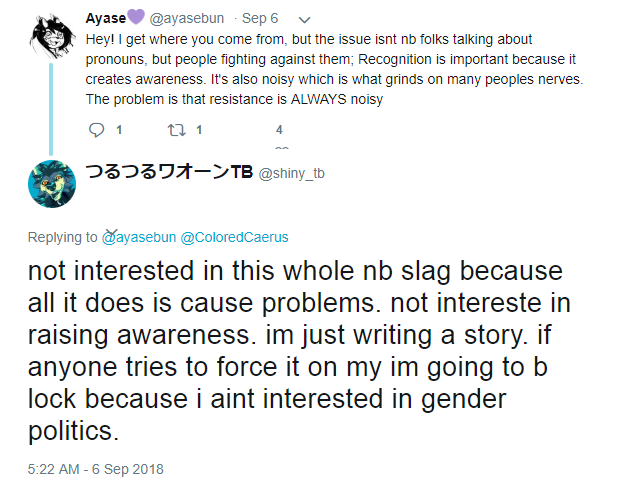Open the つるつるワオーンTB display name

tap(169, 172)
